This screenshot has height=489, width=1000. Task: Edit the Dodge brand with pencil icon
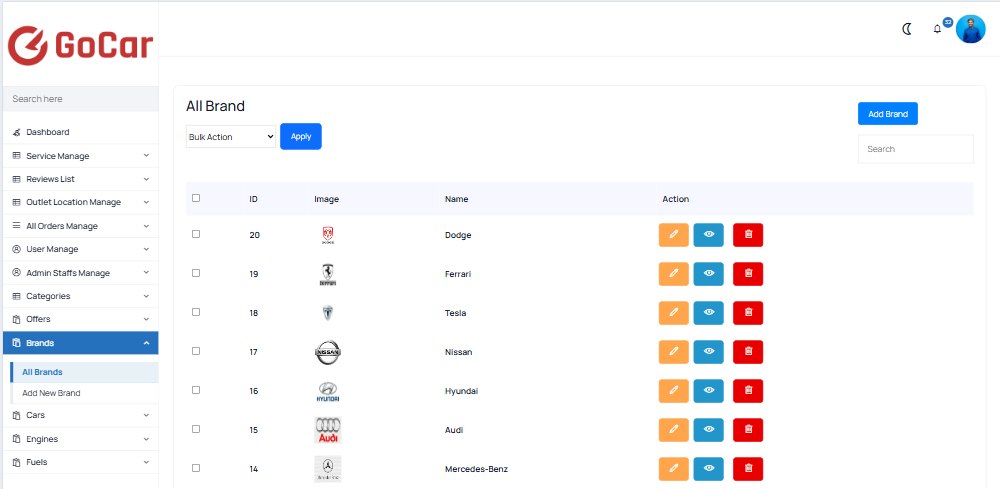[x=673, y=235]
